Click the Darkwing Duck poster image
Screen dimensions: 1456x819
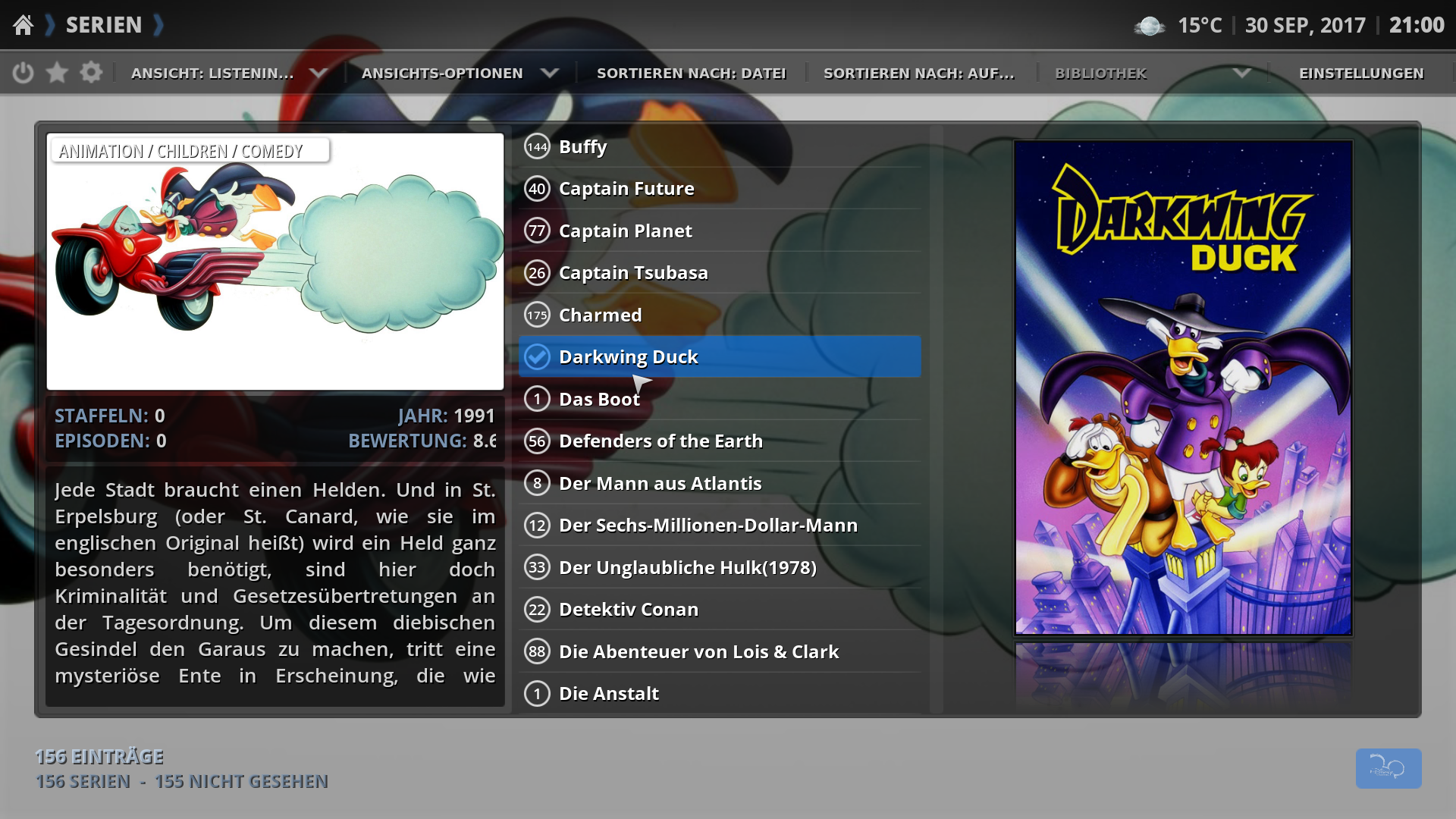(1183, 388)
